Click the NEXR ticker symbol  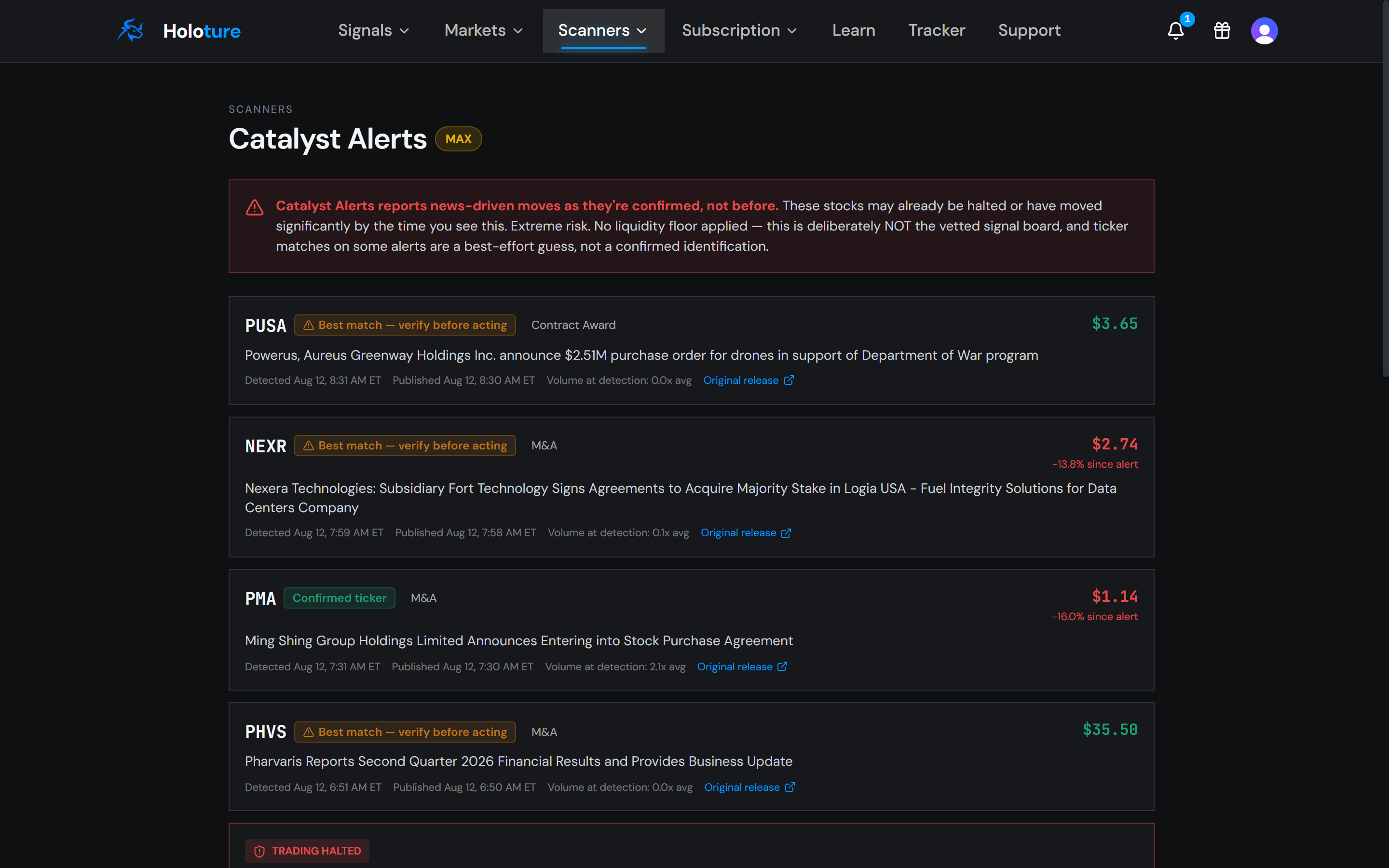[265, 446]
